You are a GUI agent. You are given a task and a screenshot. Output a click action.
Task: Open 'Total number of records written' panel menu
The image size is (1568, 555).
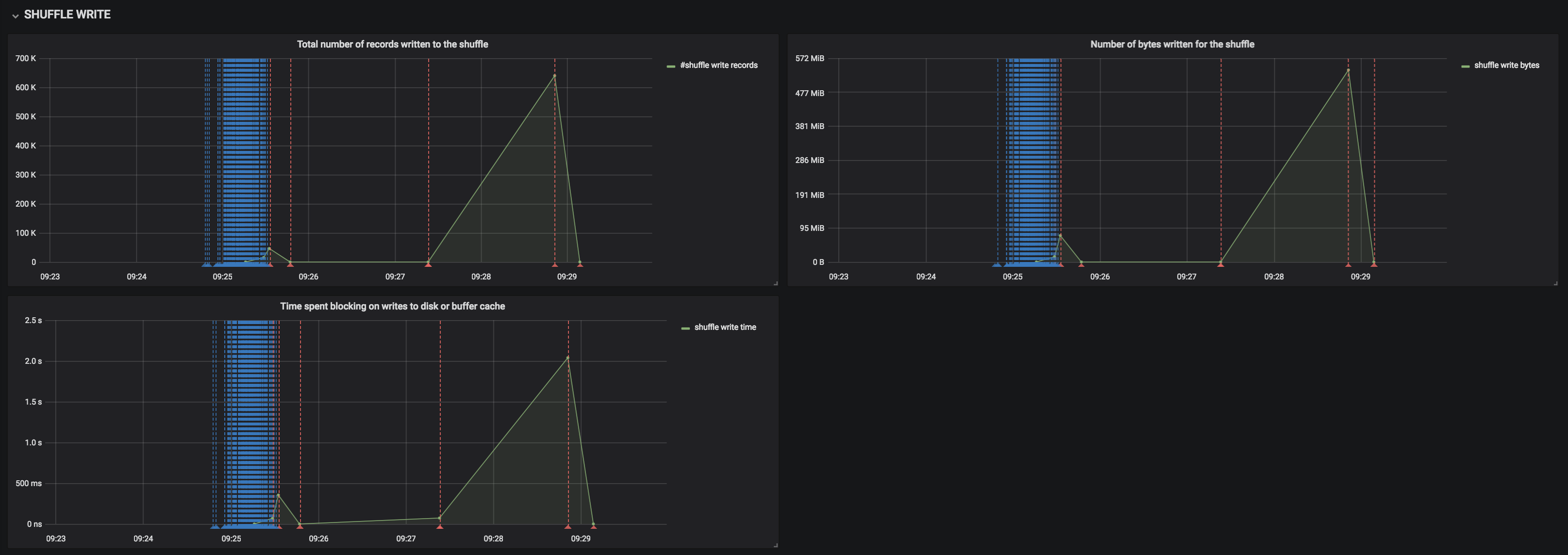[392, 44]
